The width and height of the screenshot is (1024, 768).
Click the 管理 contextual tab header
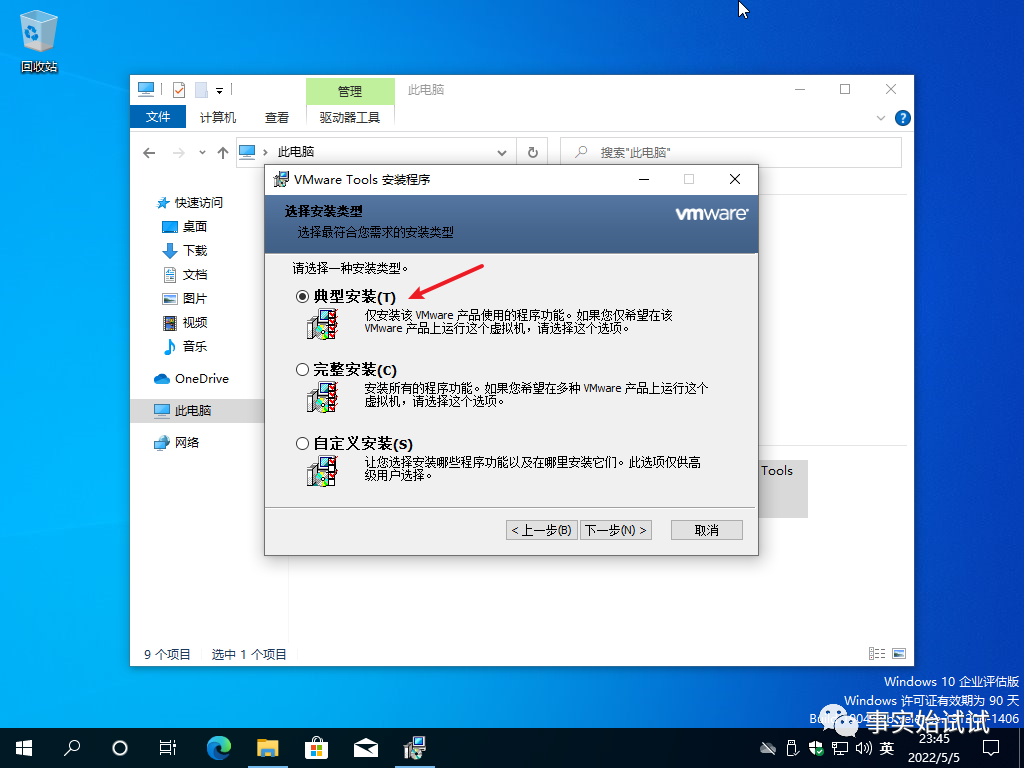tap(350, 91)
